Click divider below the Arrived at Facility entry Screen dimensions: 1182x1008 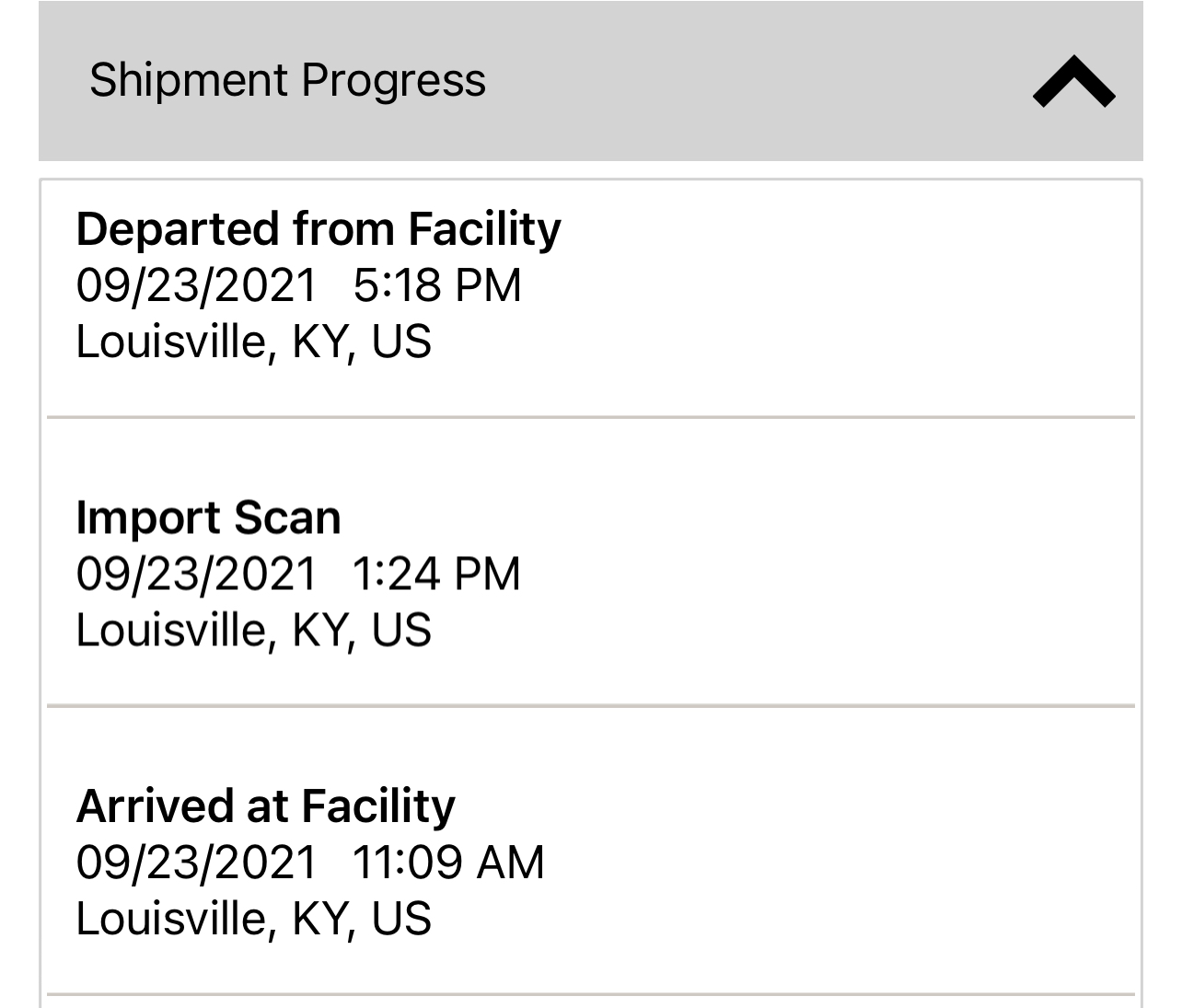click(590, 994)
